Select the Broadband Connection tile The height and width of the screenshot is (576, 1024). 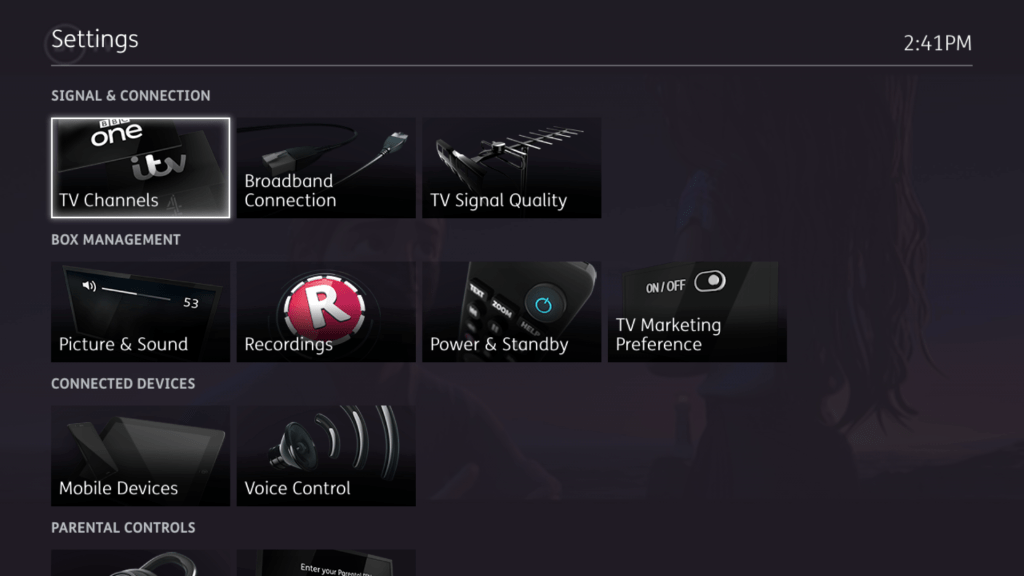point(326,168)
